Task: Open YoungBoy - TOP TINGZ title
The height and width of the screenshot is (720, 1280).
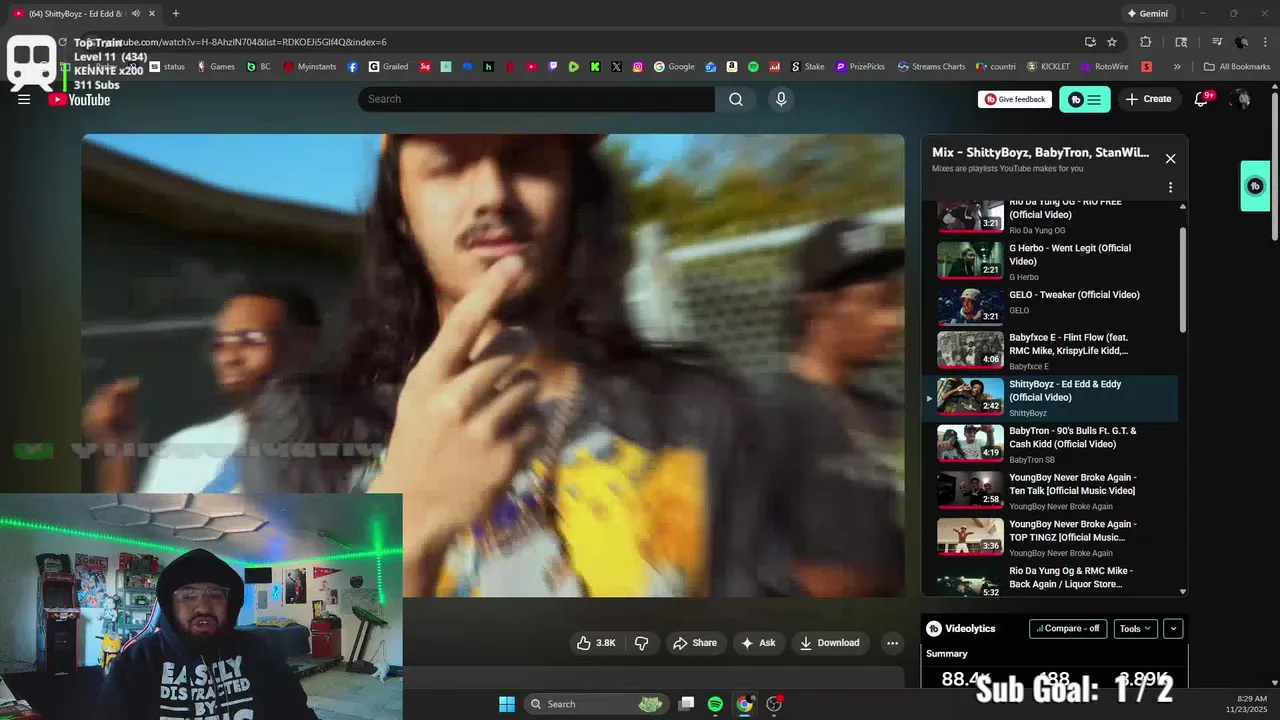Action: click(1073, 531)
